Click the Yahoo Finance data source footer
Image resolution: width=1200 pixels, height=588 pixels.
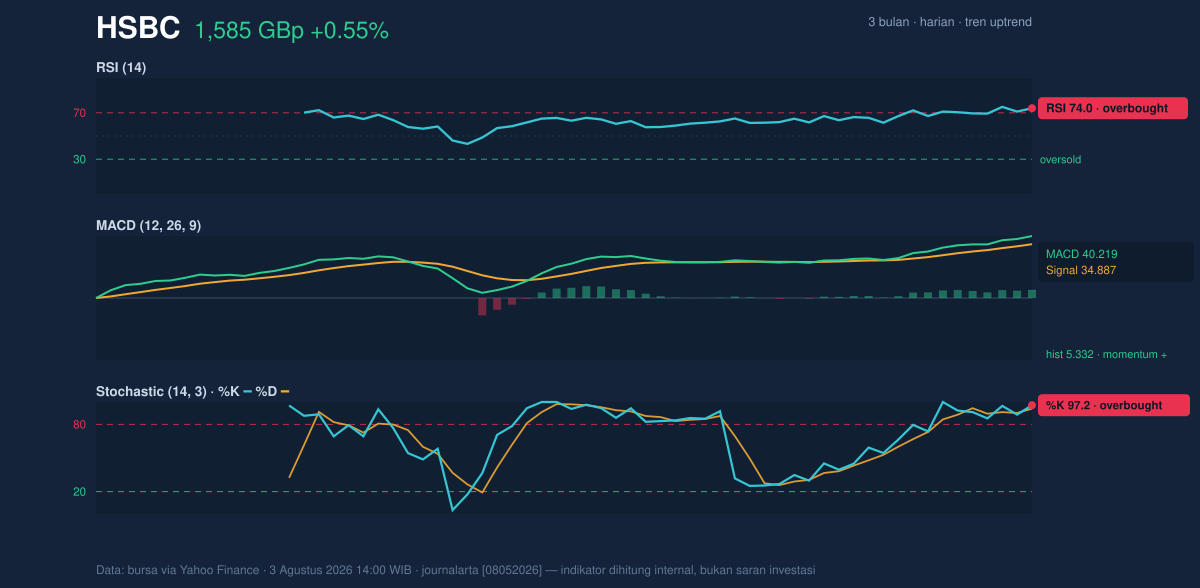coord(455,570)
